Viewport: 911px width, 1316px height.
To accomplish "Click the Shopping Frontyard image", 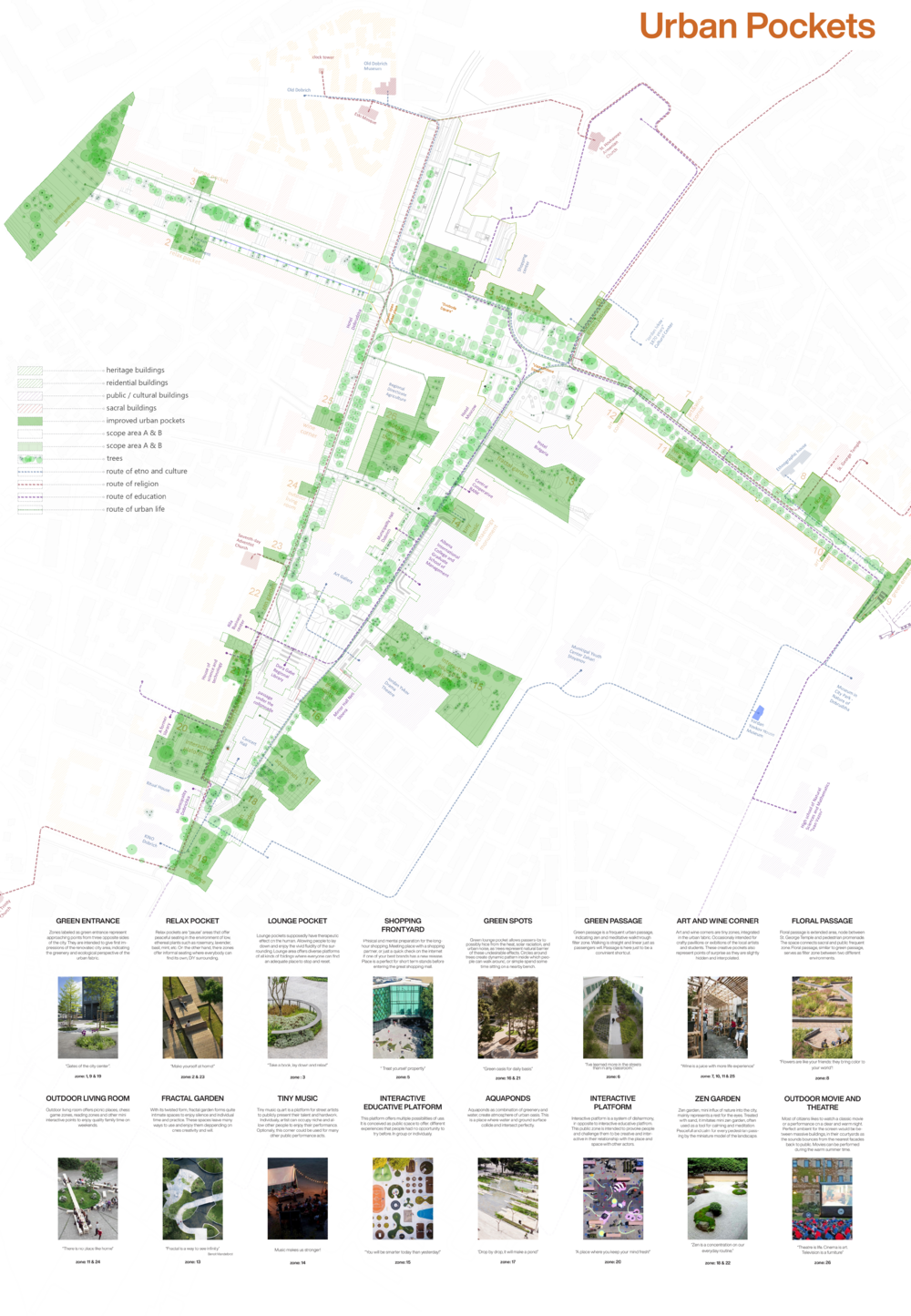I will (403, 1018).
